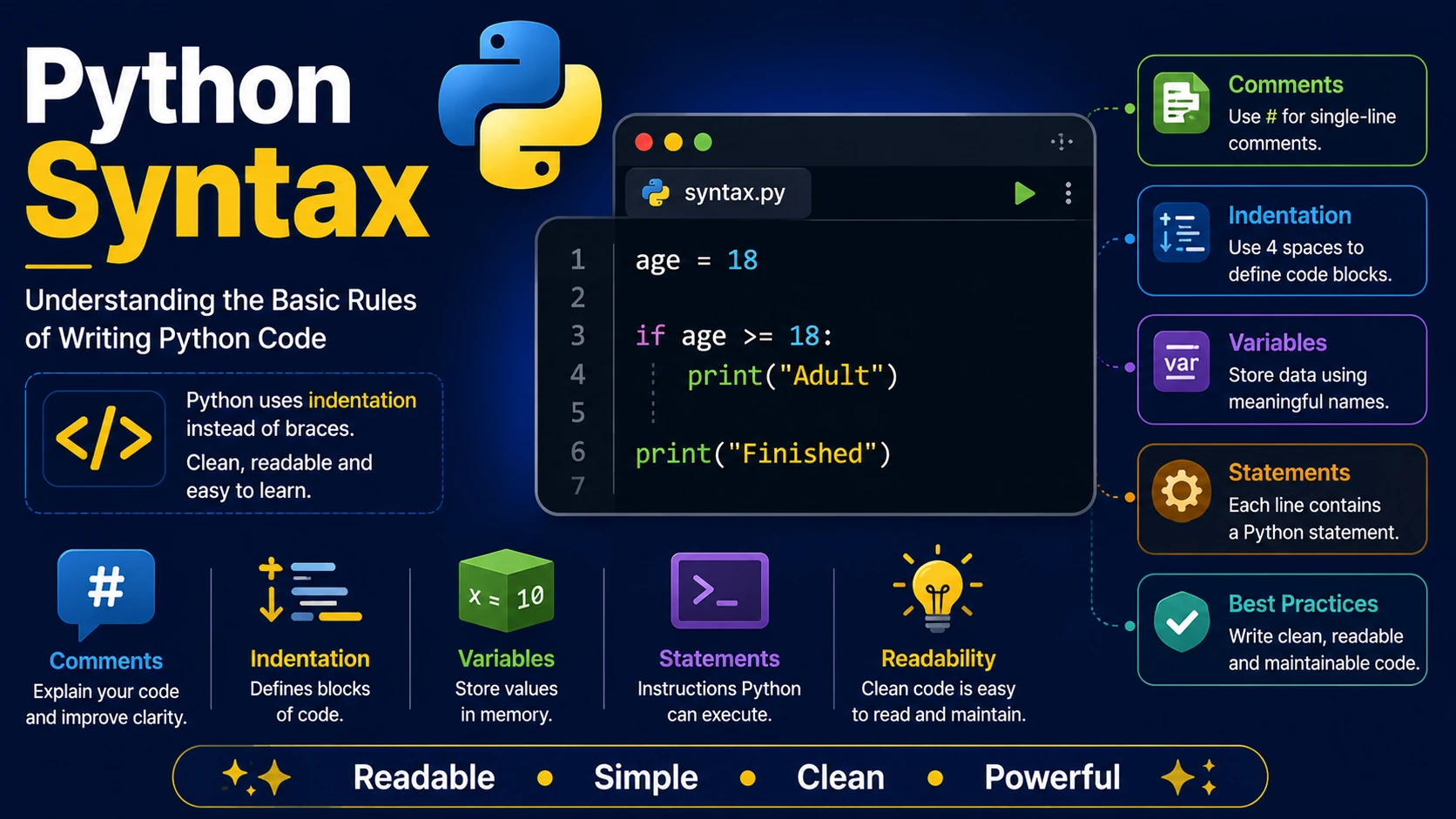Viewport: 1456px width, 819px height.
Task: Click the left sparkle stars in banner
Action: (x=257, y=776)
